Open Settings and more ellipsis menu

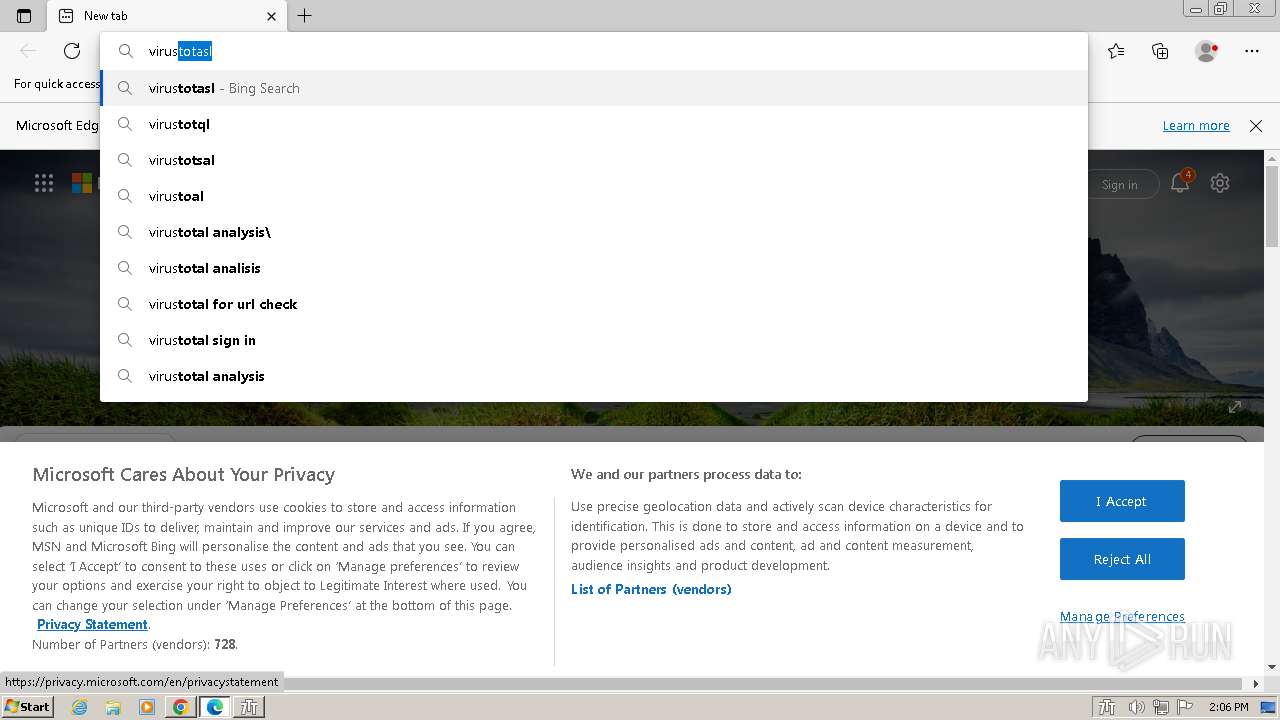pyautogui.click(x=1252, y=51)
